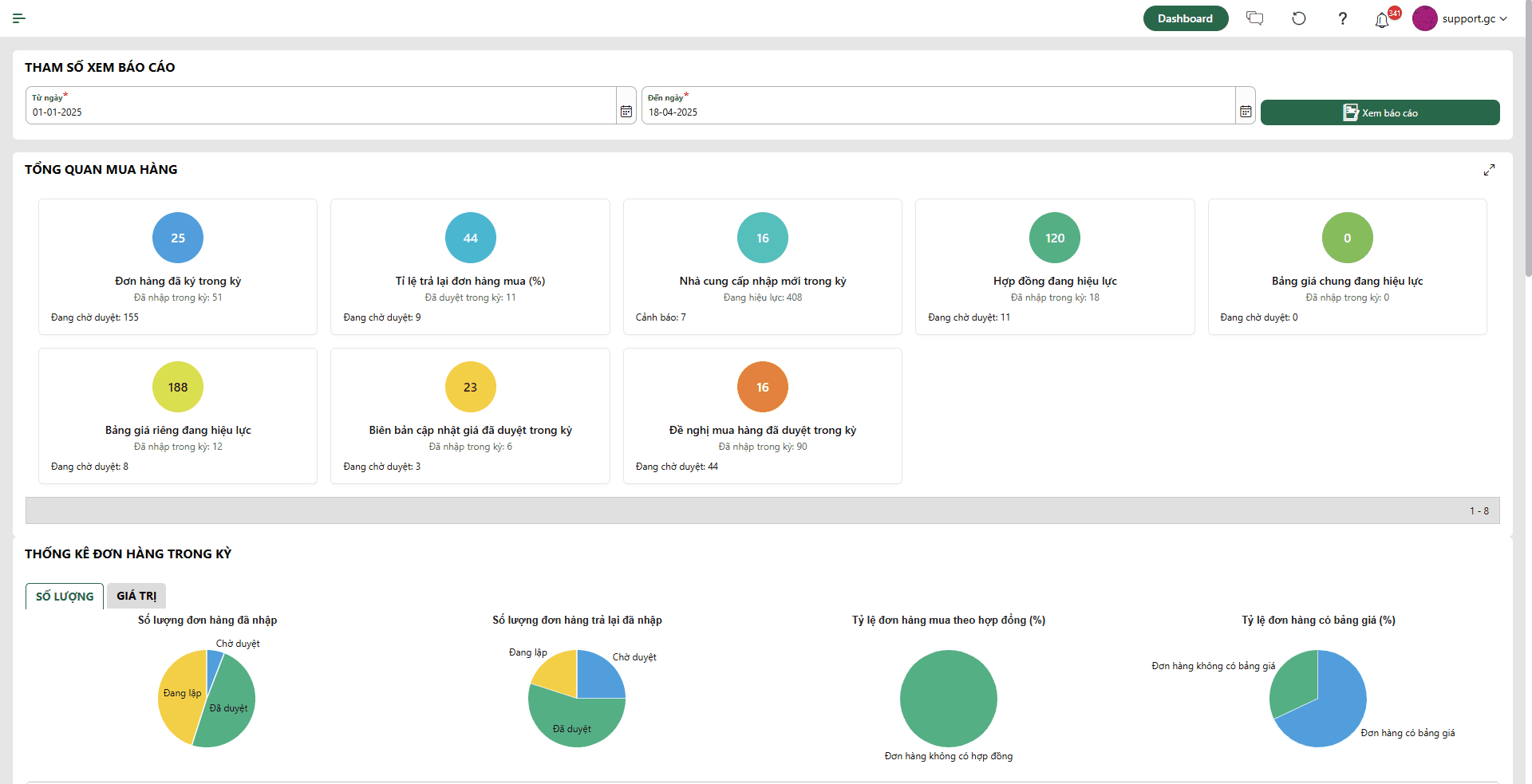Open notifications bell with 341 badge
The width and height of the screenshot is (1532, 784).
pos(1382,20)
